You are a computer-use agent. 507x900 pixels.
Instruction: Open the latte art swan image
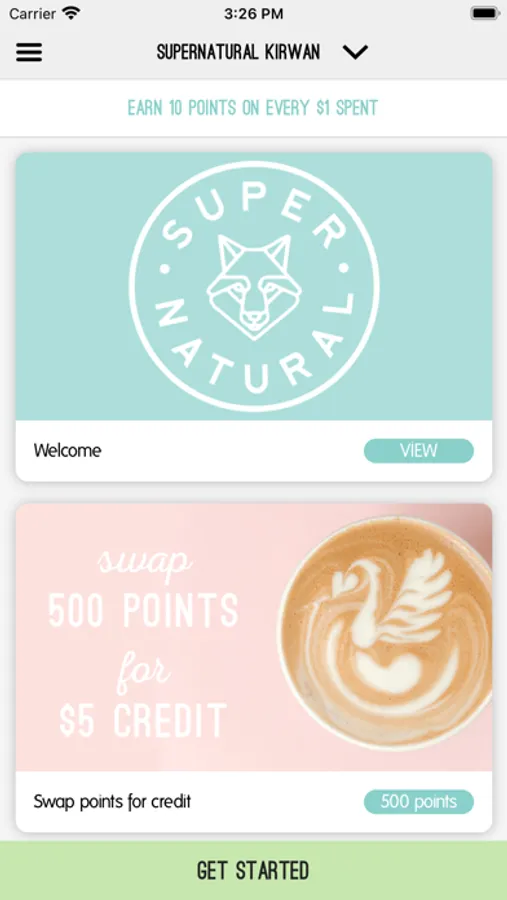[385, 633]
